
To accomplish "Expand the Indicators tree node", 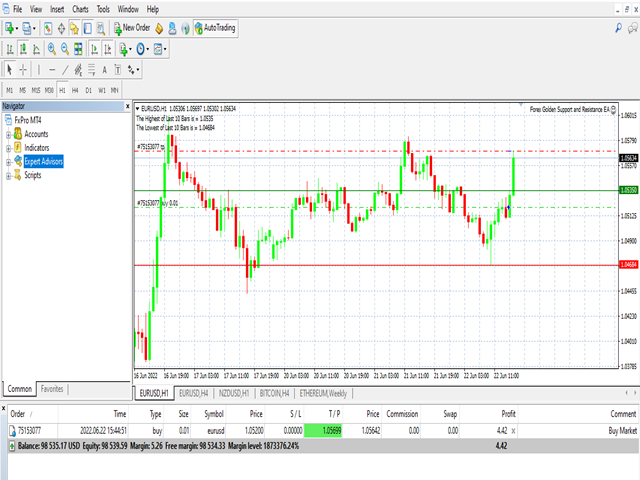I will [x=8, y=148].
